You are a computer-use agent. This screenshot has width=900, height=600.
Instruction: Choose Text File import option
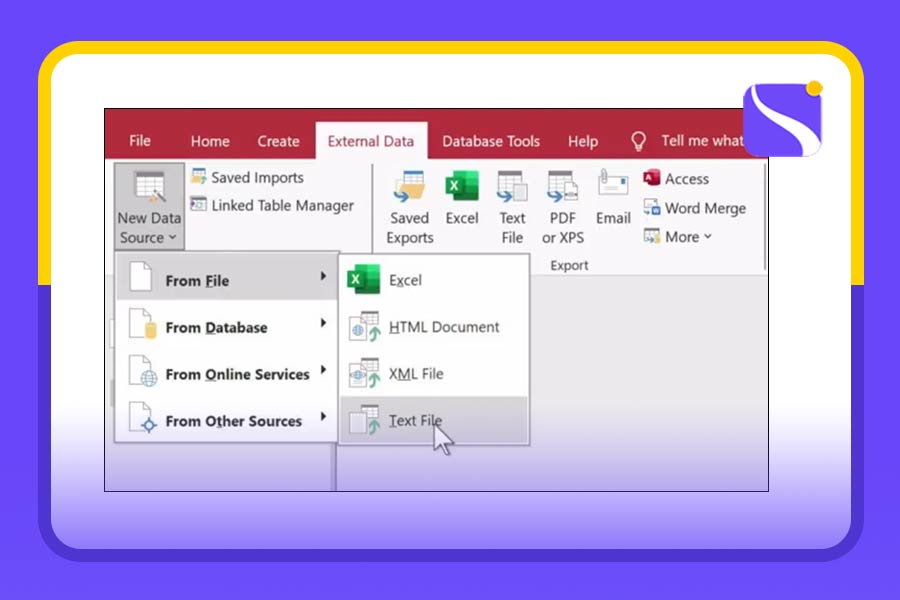click(435, 420)
